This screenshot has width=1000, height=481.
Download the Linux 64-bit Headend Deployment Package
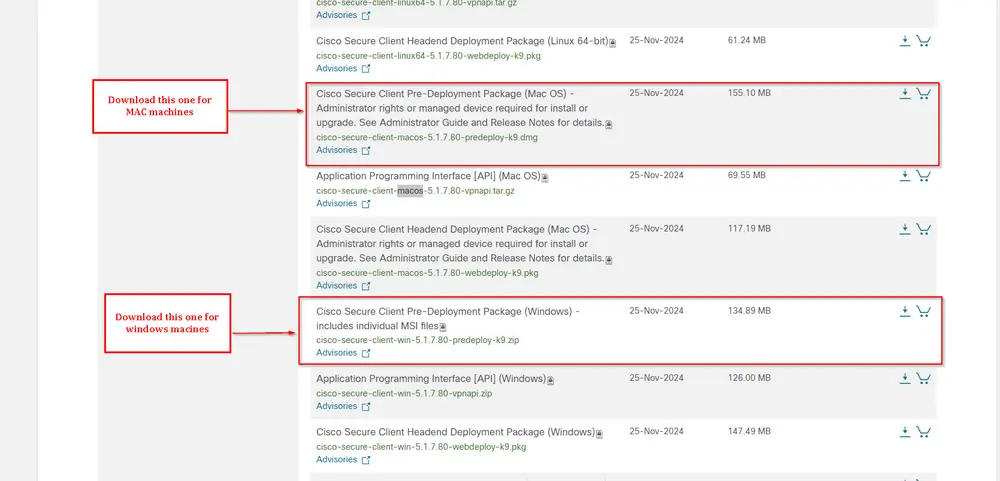(x=904, y=41)
